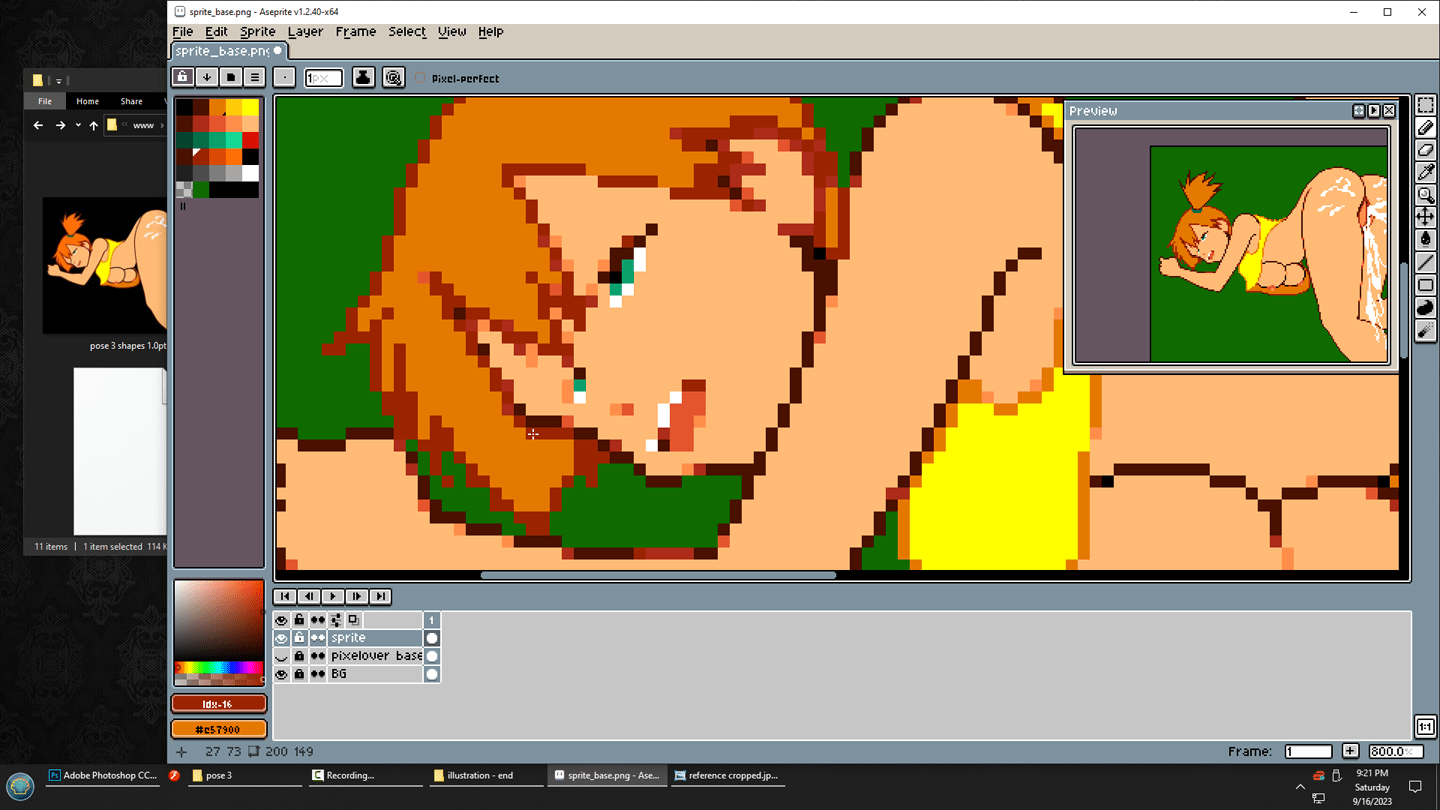Enable the Pixel-perfect checkbox
Image resolution: width=1440 pixels, height=810 pixels.
point(420,78)
